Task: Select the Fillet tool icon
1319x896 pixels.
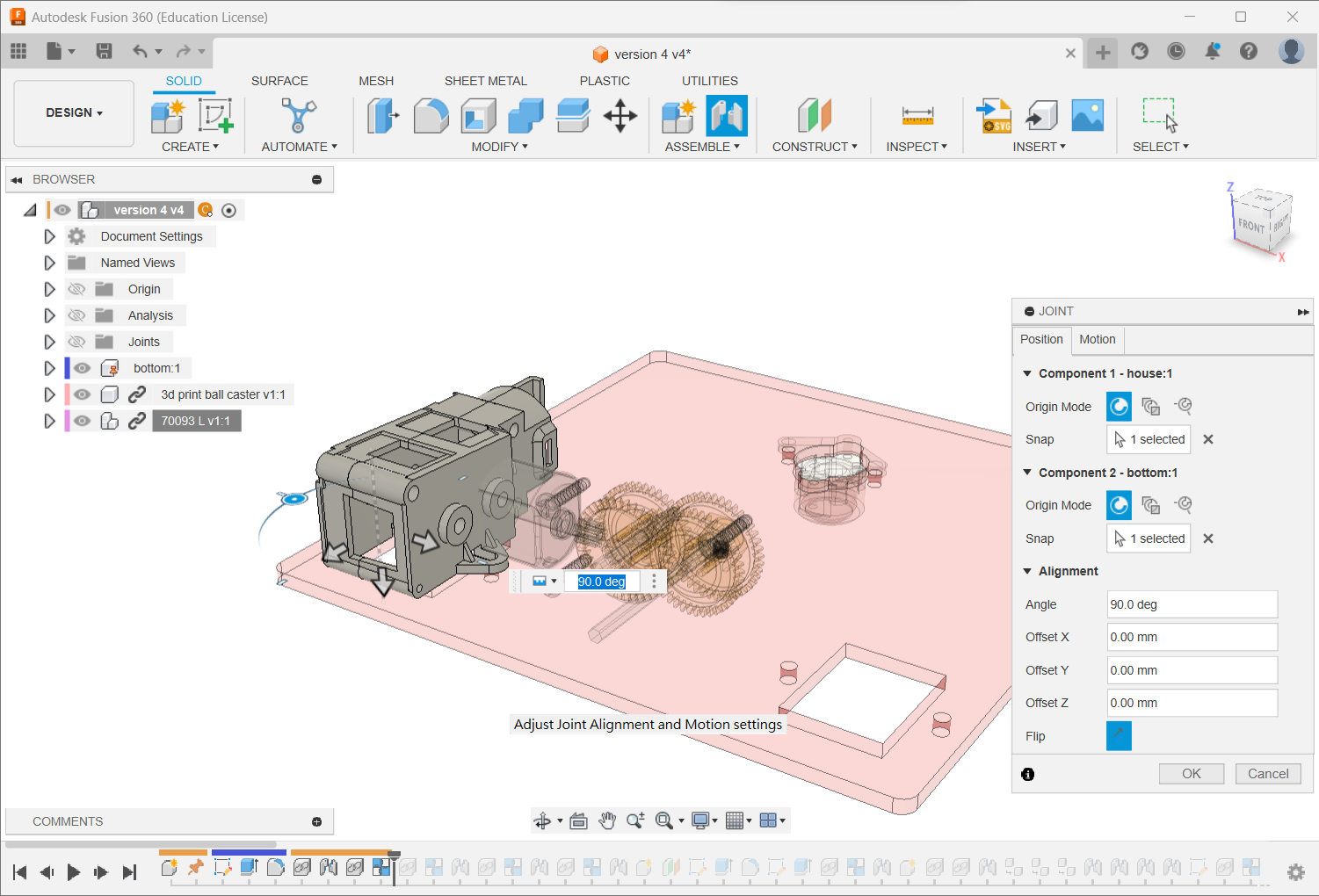Action: tap(431, 116)
